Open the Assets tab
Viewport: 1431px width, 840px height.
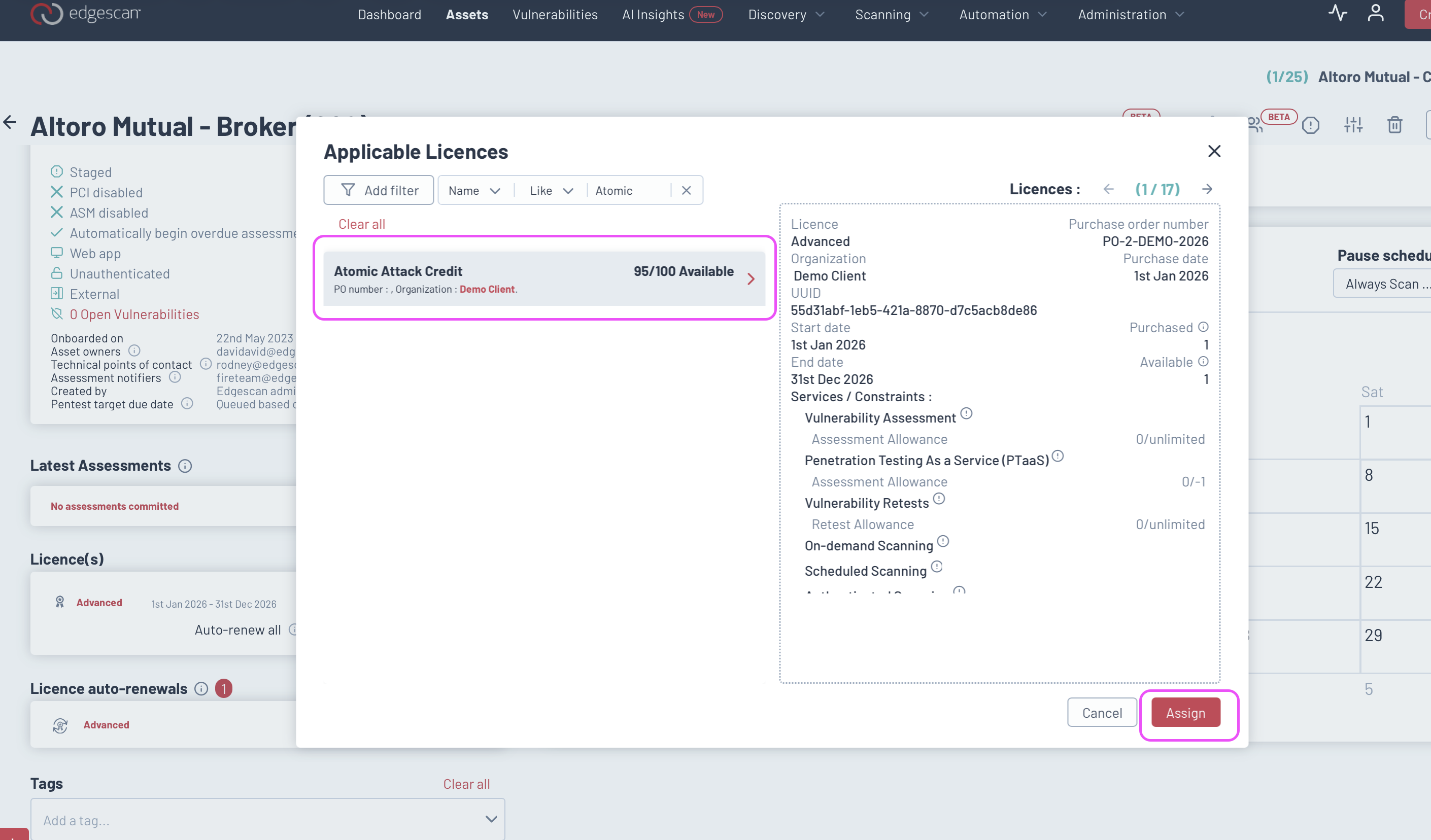point(467,15)
